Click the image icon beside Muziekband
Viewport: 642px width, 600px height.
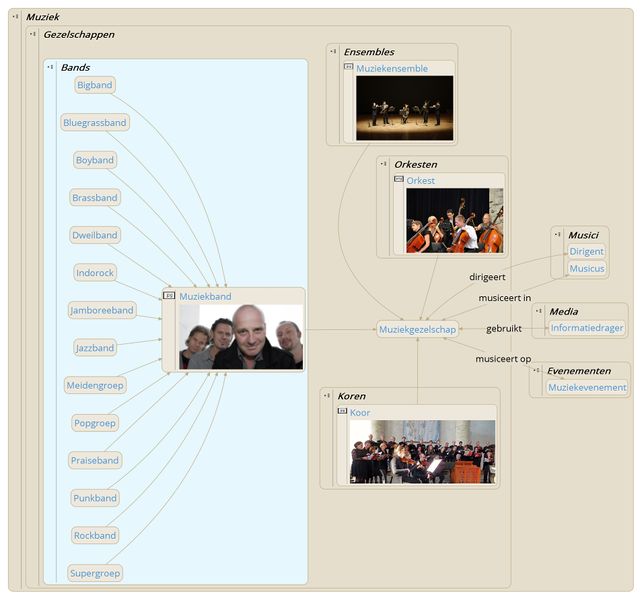pyautogui.click(x=169, y=296)
